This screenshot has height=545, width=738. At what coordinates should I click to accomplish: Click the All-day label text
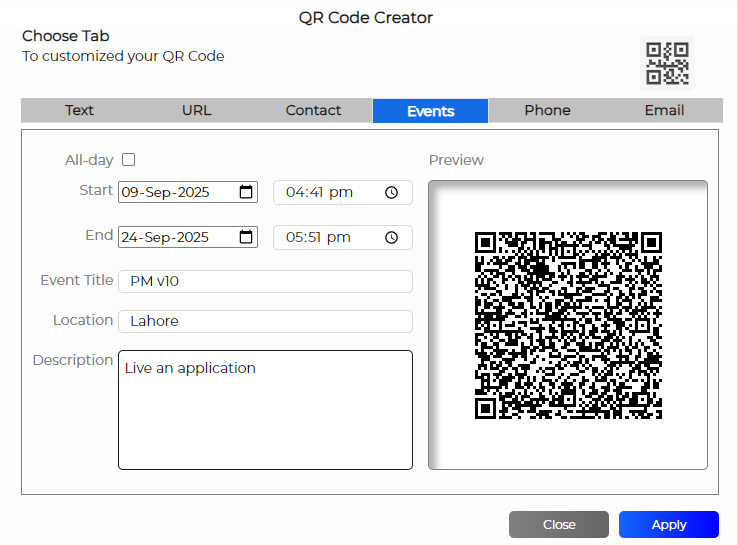[x=89, y=160]
